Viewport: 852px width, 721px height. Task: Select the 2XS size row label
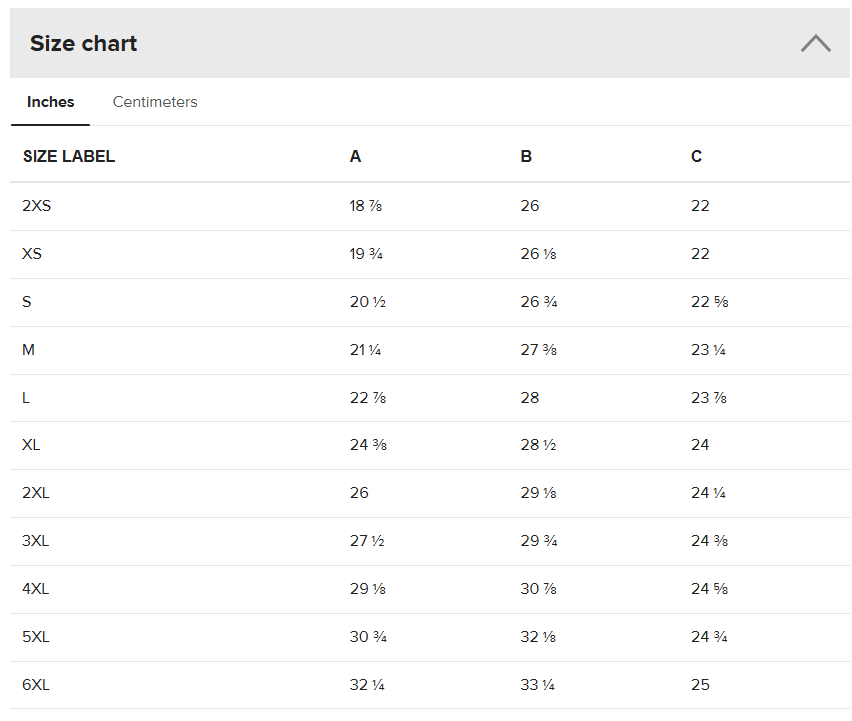coord(36,206)
